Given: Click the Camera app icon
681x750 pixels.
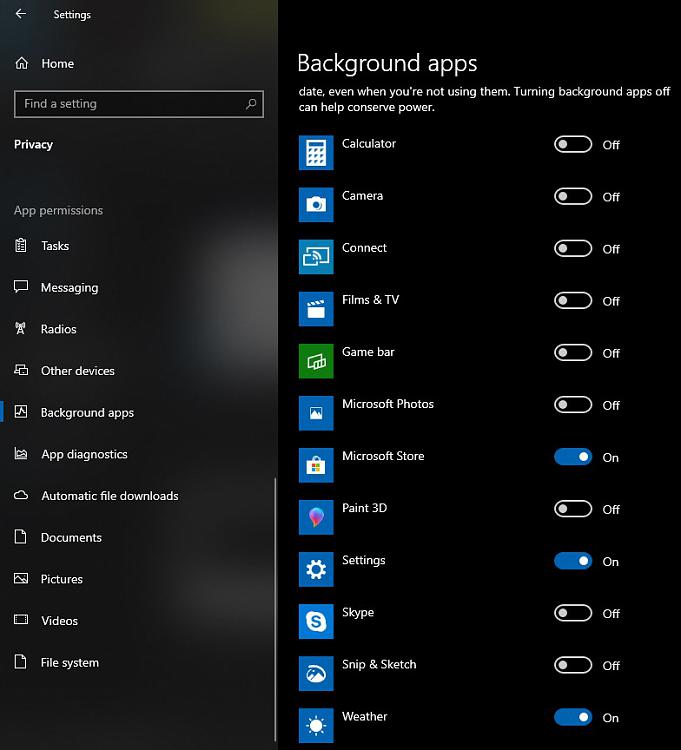Looking at the screenshot, I should [x=316, y=205].
